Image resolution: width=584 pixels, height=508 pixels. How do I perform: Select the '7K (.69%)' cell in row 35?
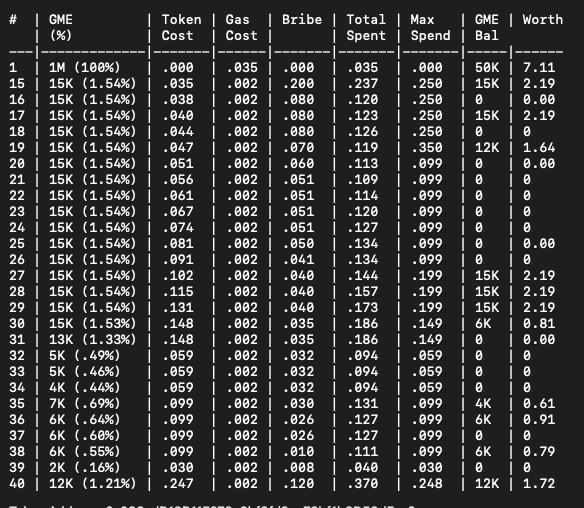[85, 404]
